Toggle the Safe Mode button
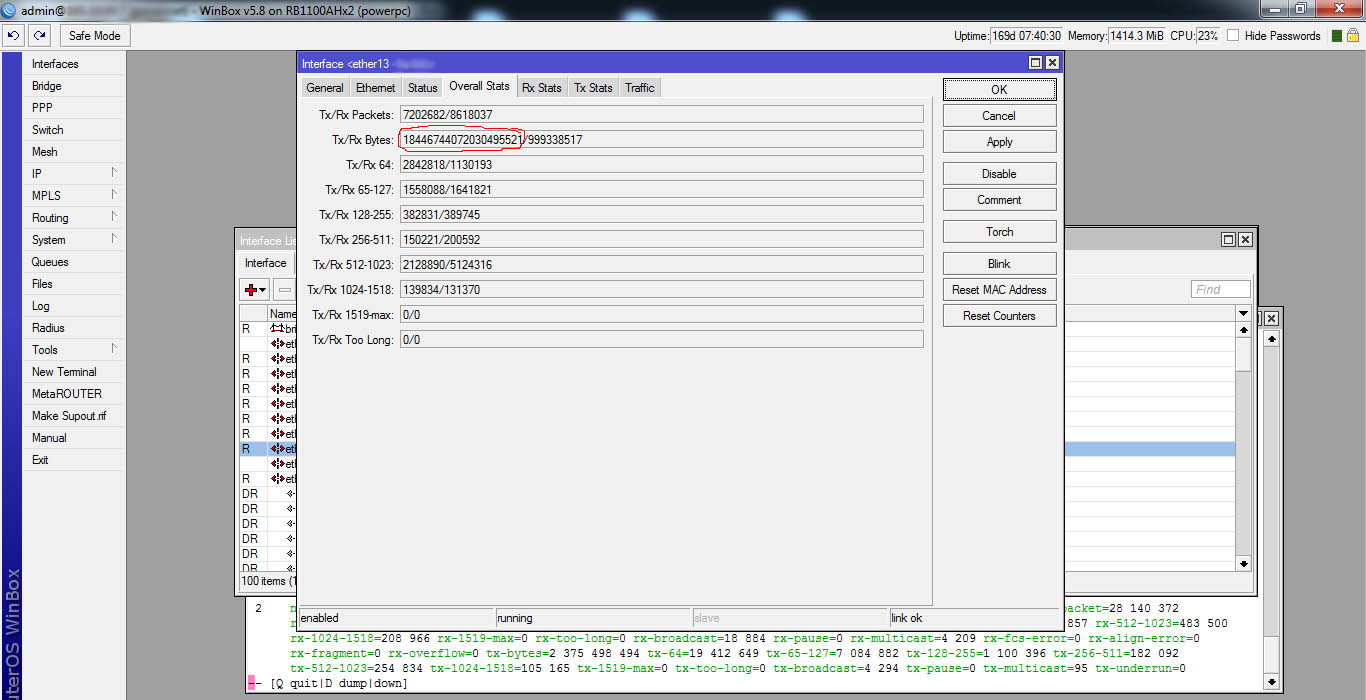Viewport: 1366px width, 700px height. 95,36
